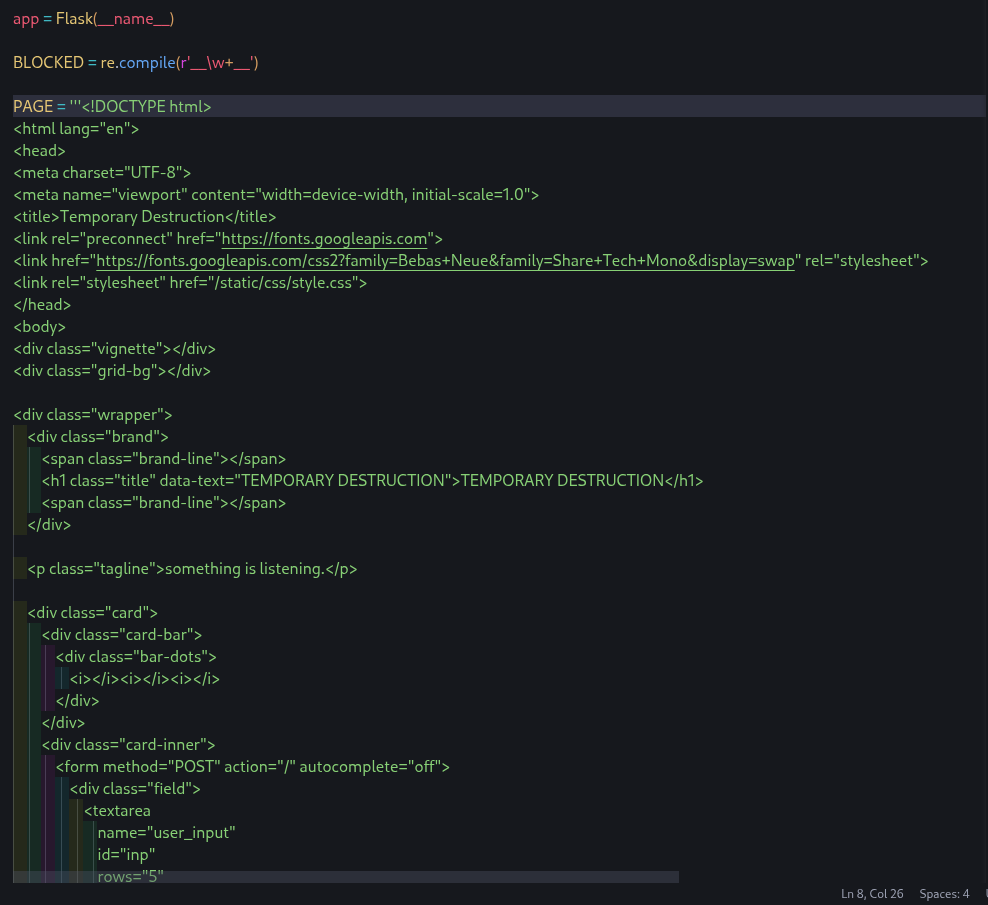Screen dimensions: 988x905
Task: Click the name="user_input" attribute
Action: (x=166, y=833)
